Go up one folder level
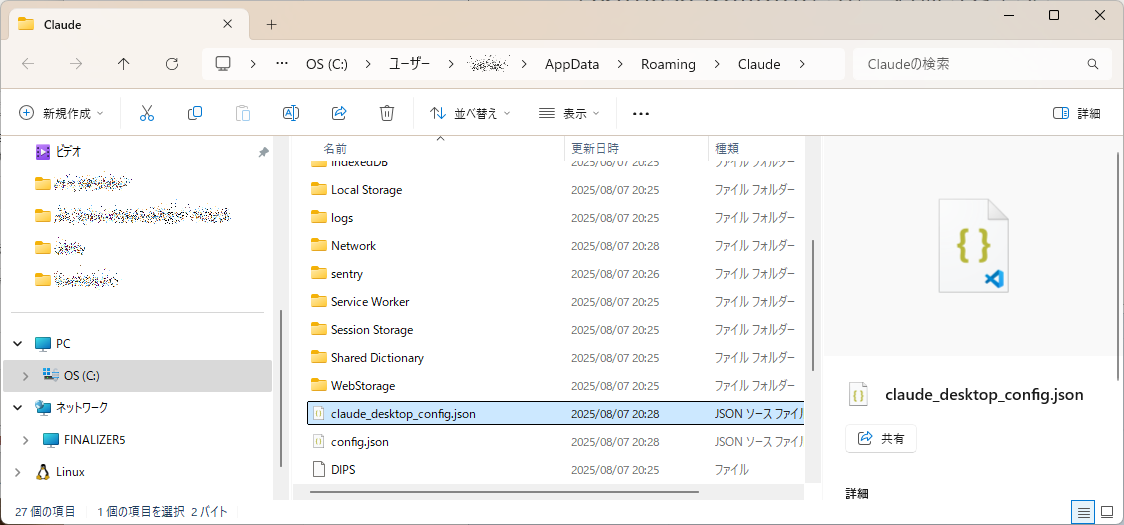Viewport: 1124px width, 525px height. click(x=123, y=64)
